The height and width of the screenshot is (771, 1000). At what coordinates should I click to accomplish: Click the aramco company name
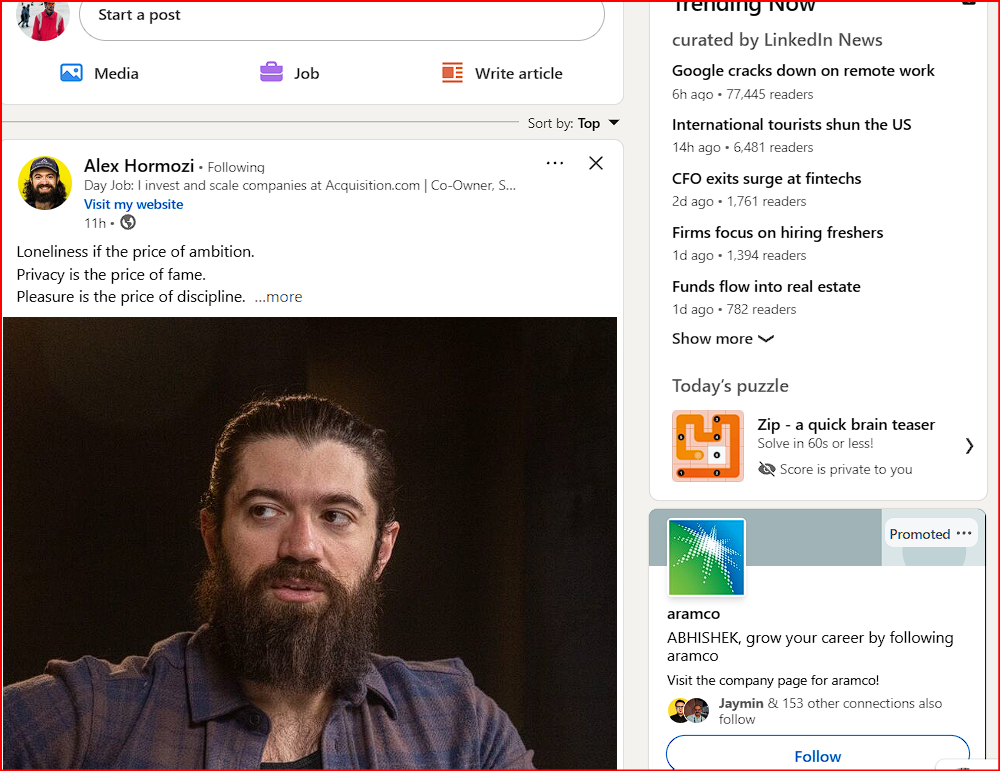pos(693,614)
